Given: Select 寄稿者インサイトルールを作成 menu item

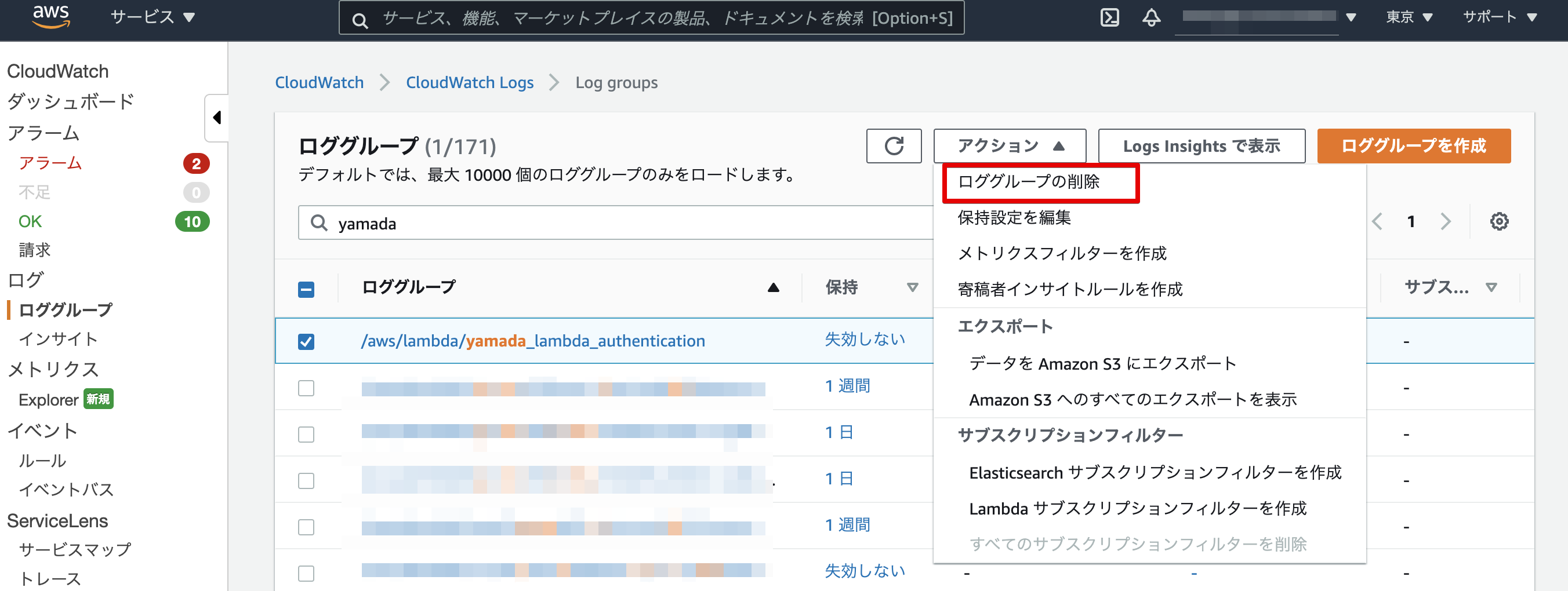Looking at the screenshot, I should (x=1069, y=289).
